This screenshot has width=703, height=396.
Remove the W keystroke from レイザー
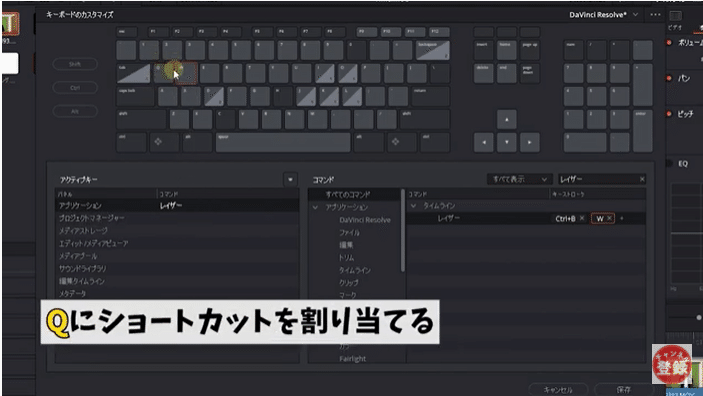coord(609,218)
